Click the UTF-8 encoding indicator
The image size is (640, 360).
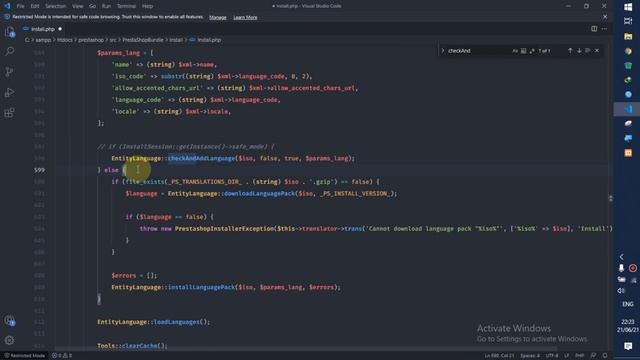point(552,356)
